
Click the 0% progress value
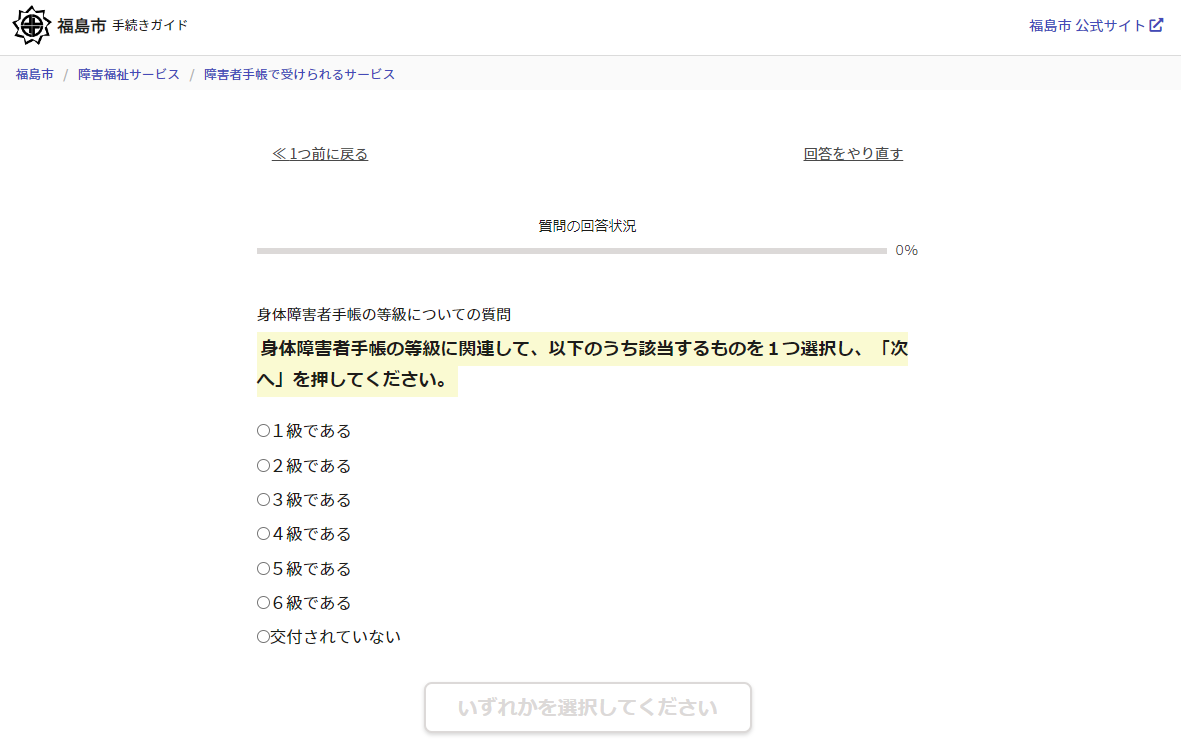coord(906,250)
